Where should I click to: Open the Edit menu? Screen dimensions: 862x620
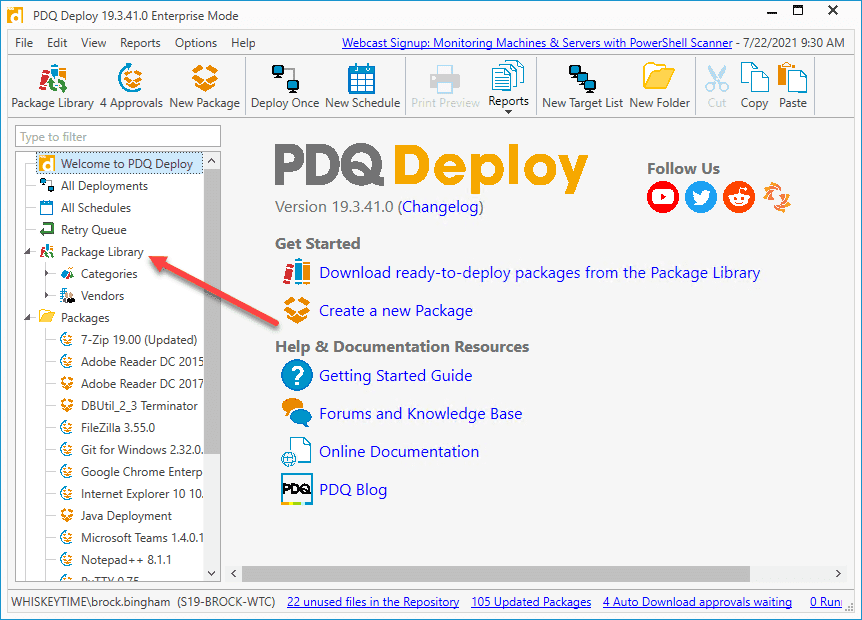coord(57,43)
